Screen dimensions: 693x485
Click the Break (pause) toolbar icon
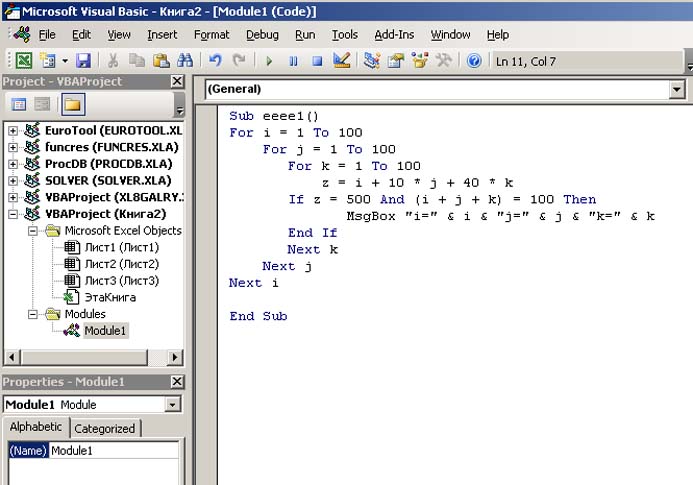[293, 61]
